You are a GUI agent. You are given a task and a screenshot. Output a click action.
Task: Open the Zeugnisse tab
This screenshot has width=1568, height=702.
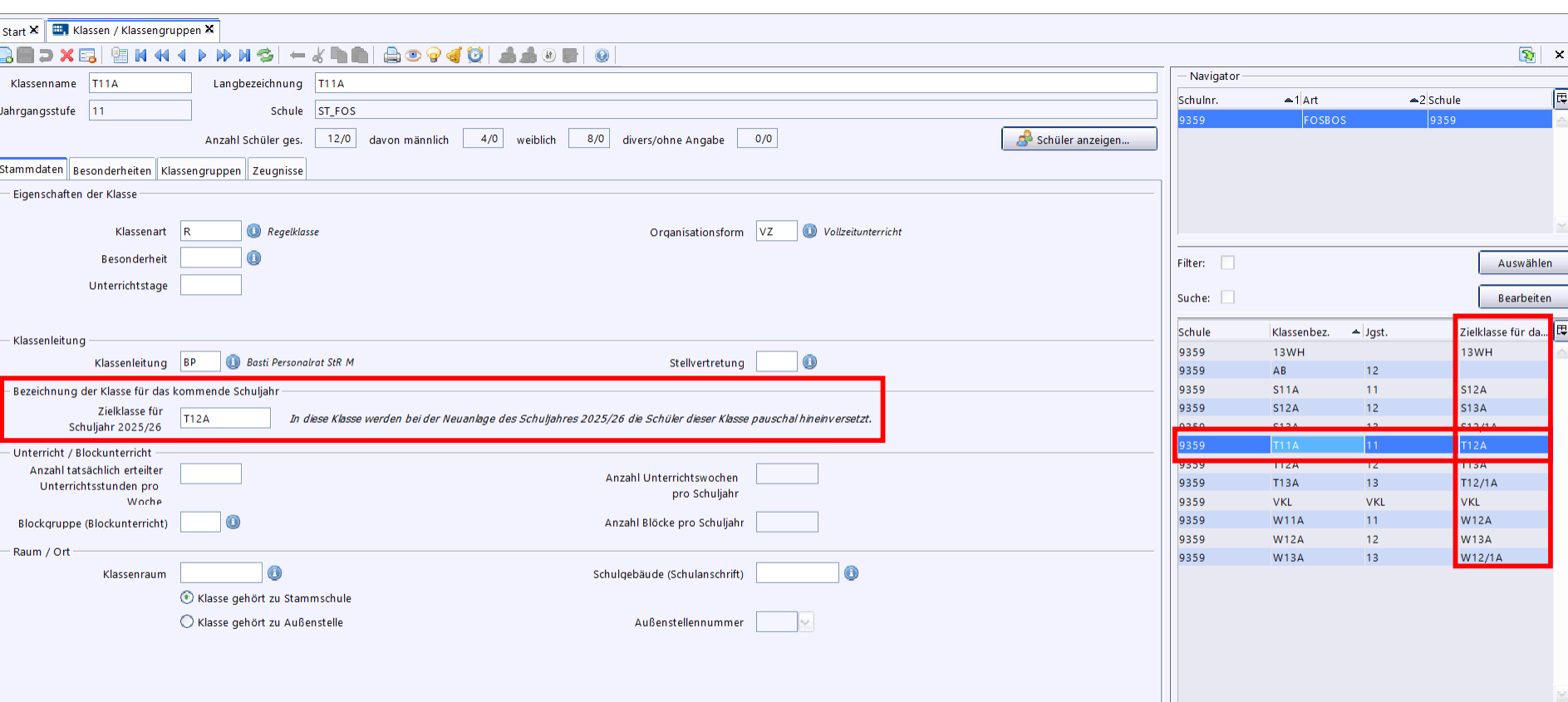278,170
